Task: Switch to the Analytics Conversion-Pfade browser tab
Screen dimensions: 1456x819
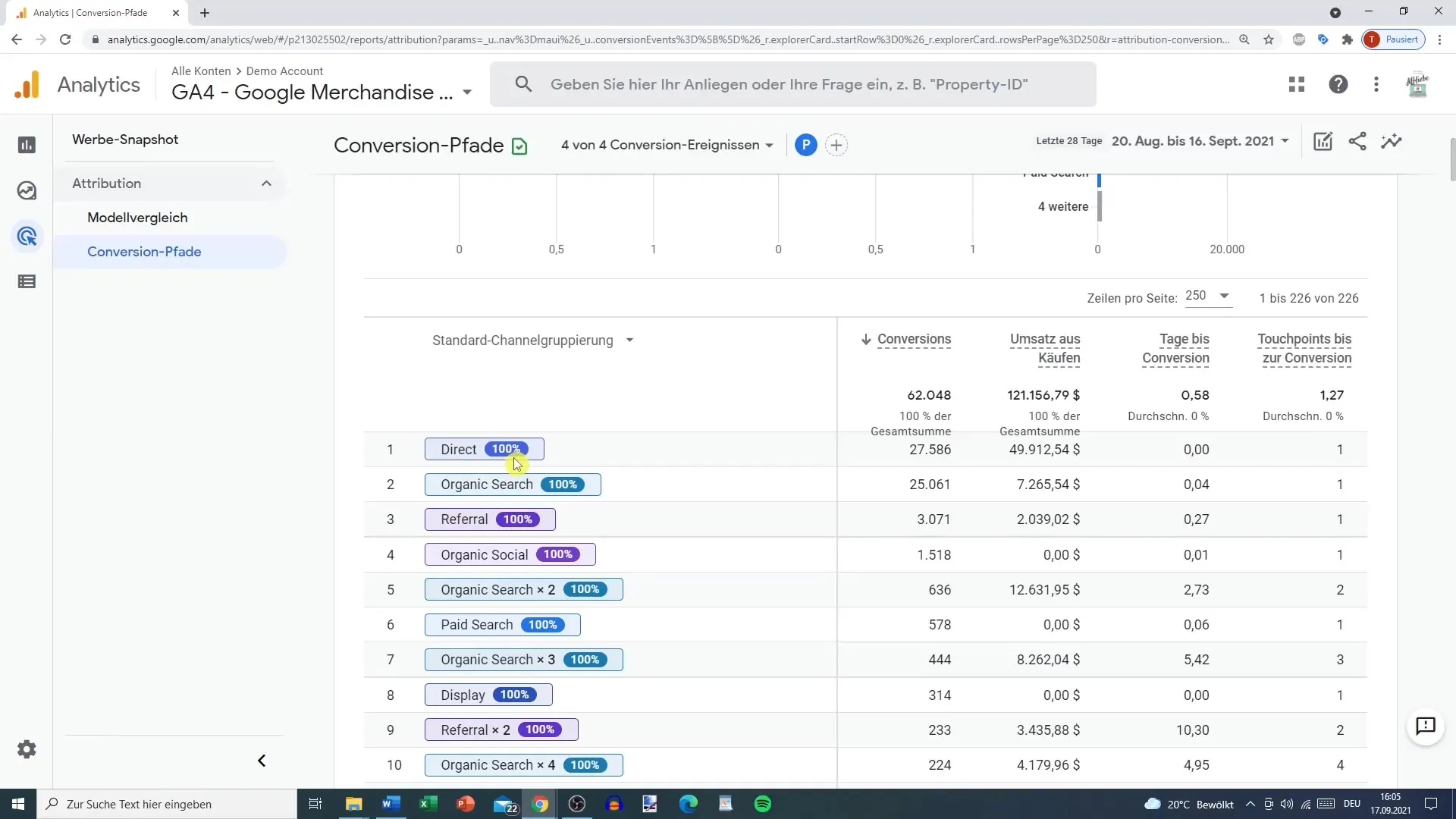Action: (99, 13)
